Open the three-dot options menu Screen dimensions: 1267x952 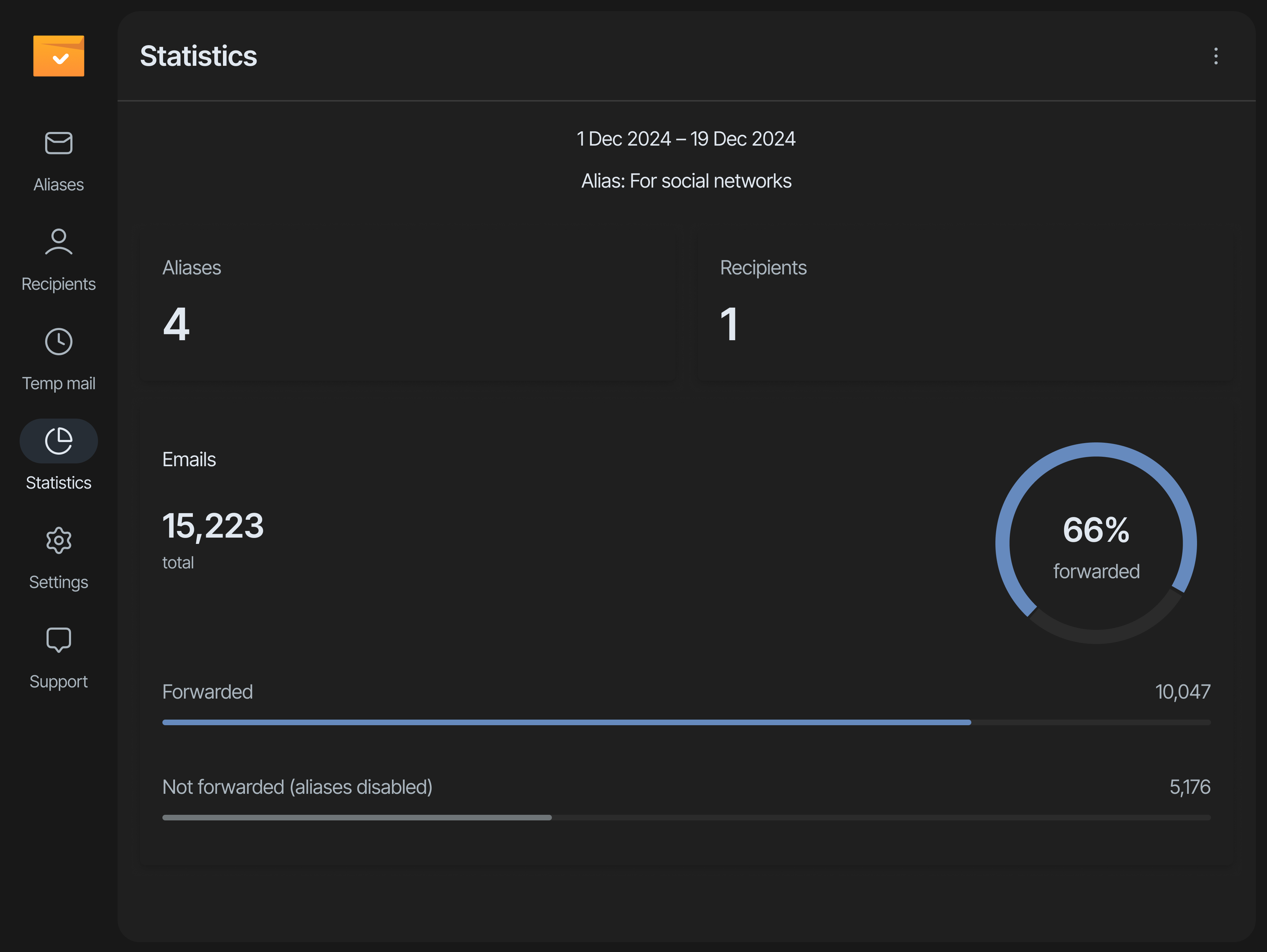click(1216, 56)
